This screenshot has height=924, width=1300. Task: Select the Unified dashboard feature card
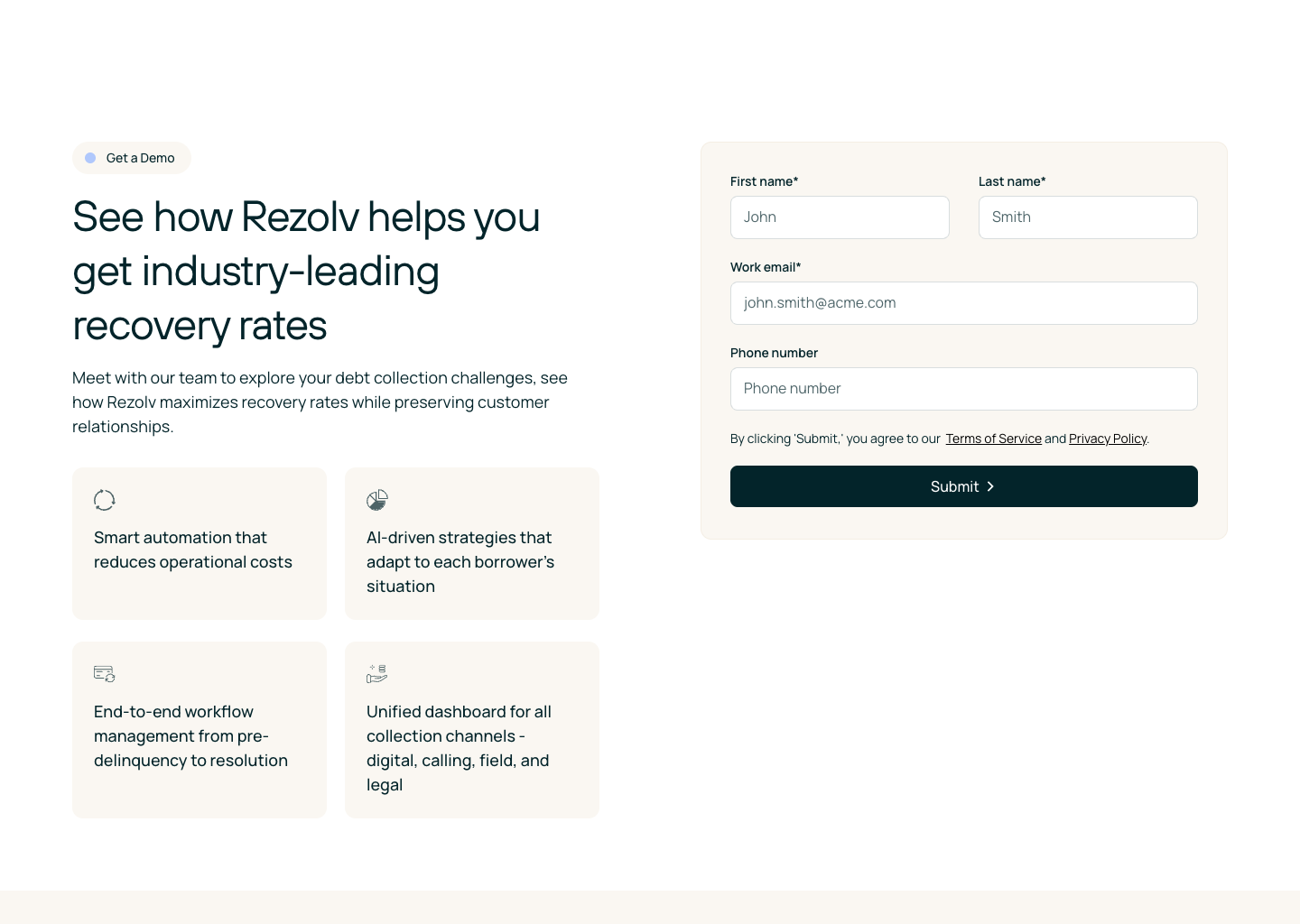[x=472, y=730]
